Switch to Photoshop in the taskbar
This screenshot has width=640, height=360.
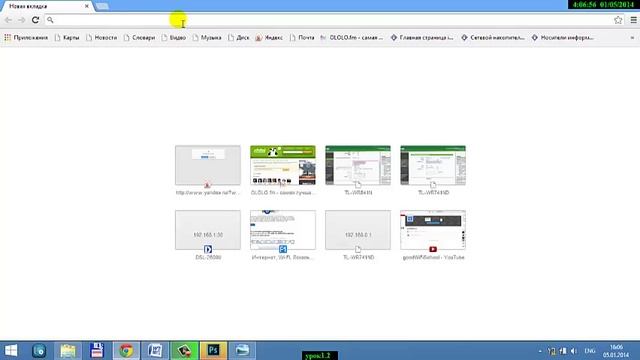[213, 350]
